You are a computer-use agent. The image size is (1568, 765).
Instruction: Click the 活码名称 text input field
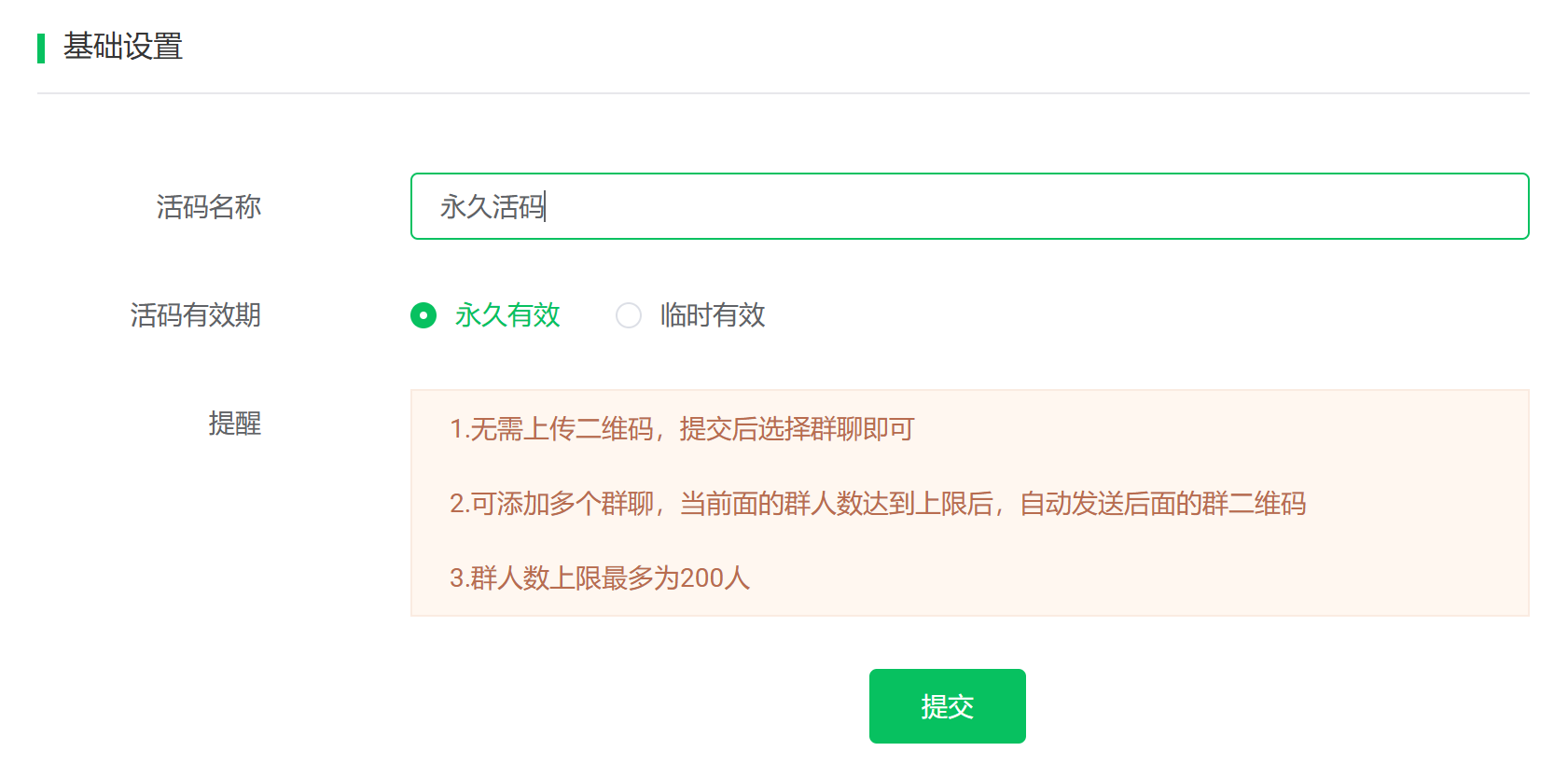pyautogui.click(x=969, y=206)
